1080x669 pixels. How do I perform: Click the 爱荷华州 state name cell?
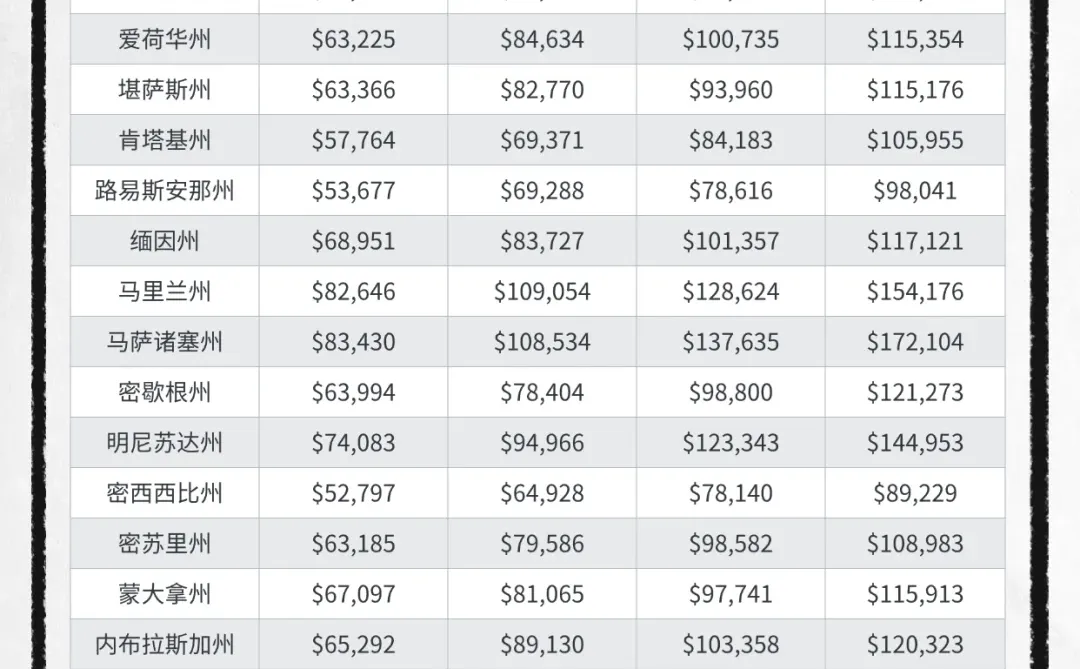165,39
